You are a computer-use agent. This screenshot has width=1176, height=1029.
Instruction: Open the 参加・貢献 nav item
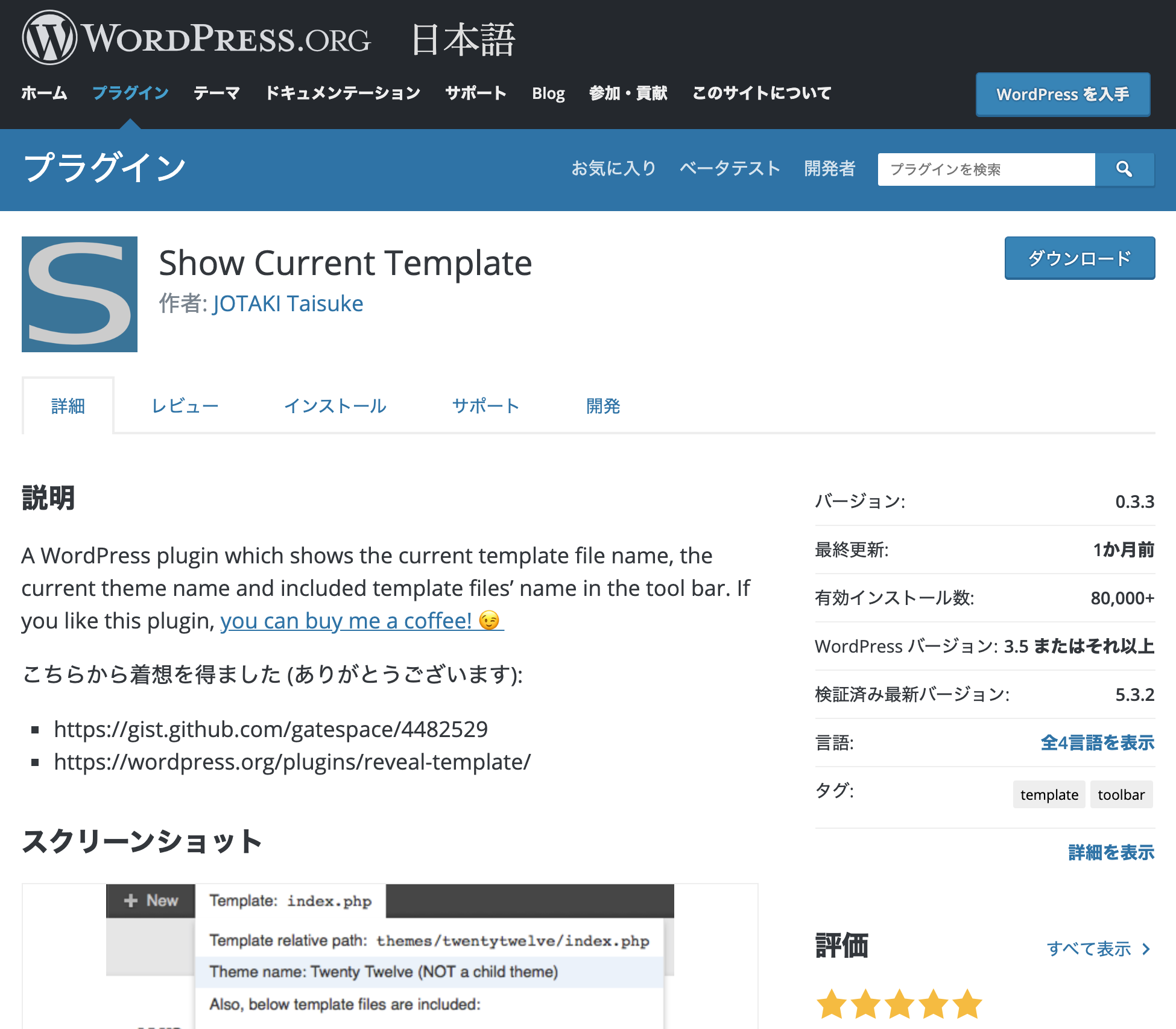pyautogui.click(x=628, y=93)
